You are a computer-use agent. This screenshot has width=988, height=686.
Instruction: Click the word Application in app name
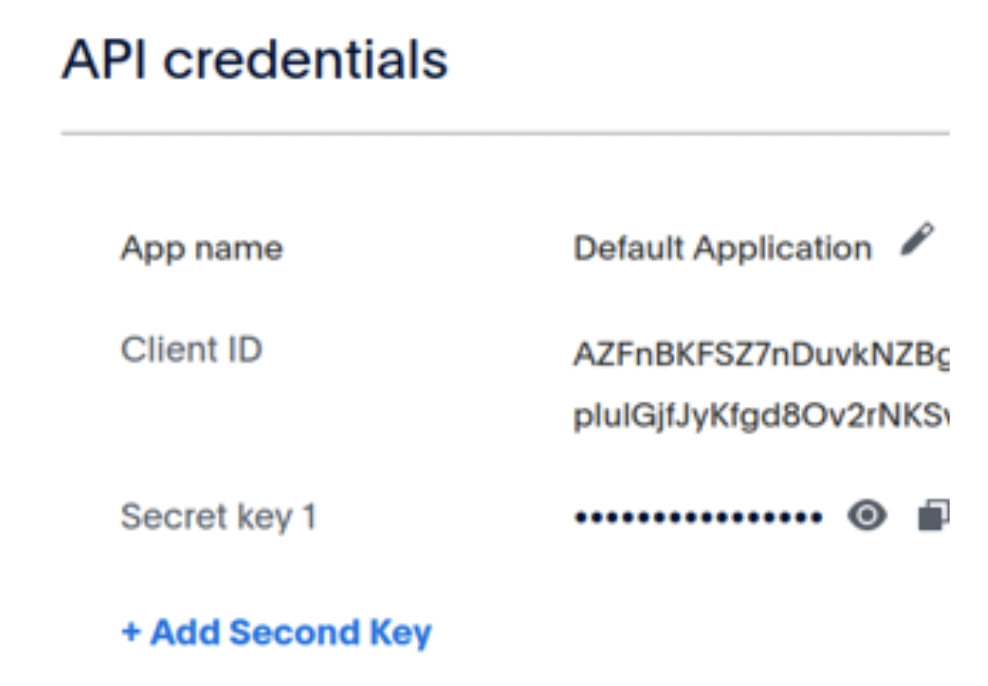coord(783,249)
